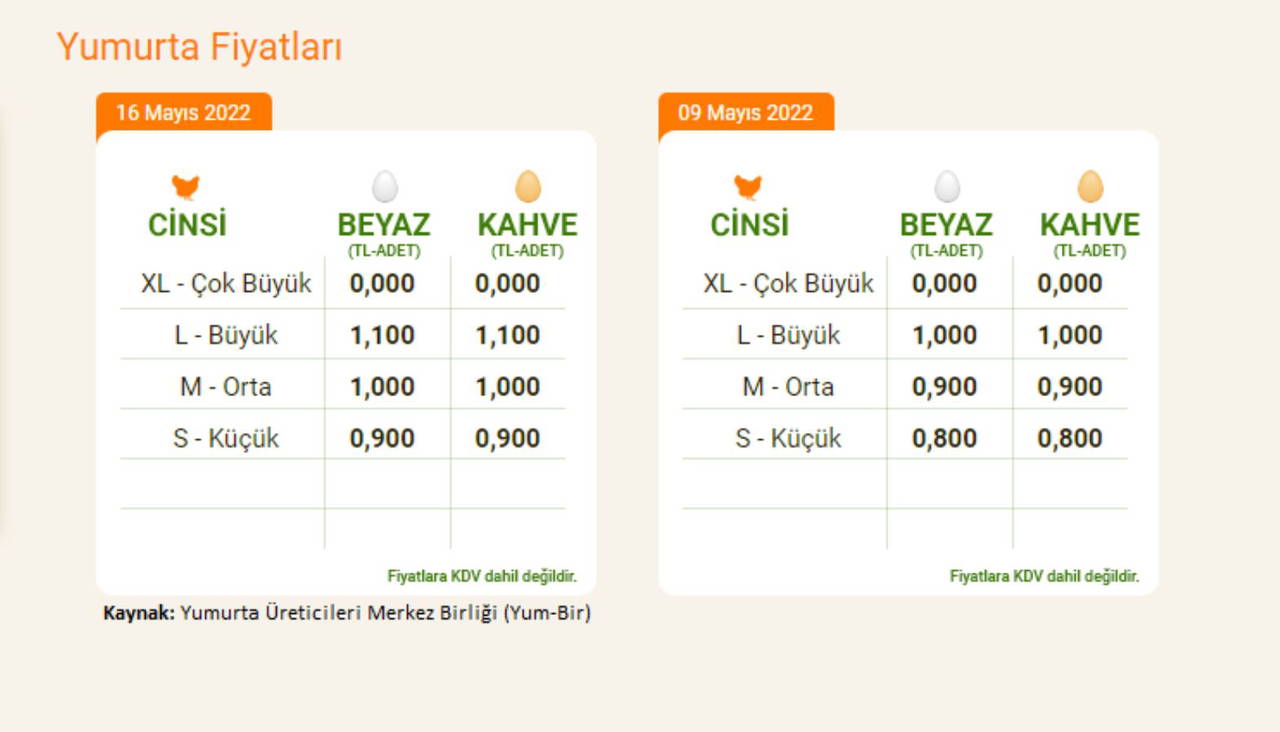Viewport: 1280px width, 732px height.
Task: Click the KAHVE column header in 09 Mayıs table
Action: point(1089,225)
